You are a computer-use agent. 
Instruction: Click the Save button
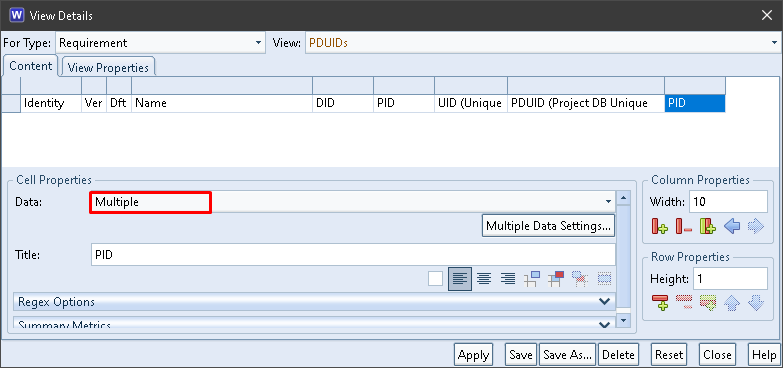click(520, 355)
